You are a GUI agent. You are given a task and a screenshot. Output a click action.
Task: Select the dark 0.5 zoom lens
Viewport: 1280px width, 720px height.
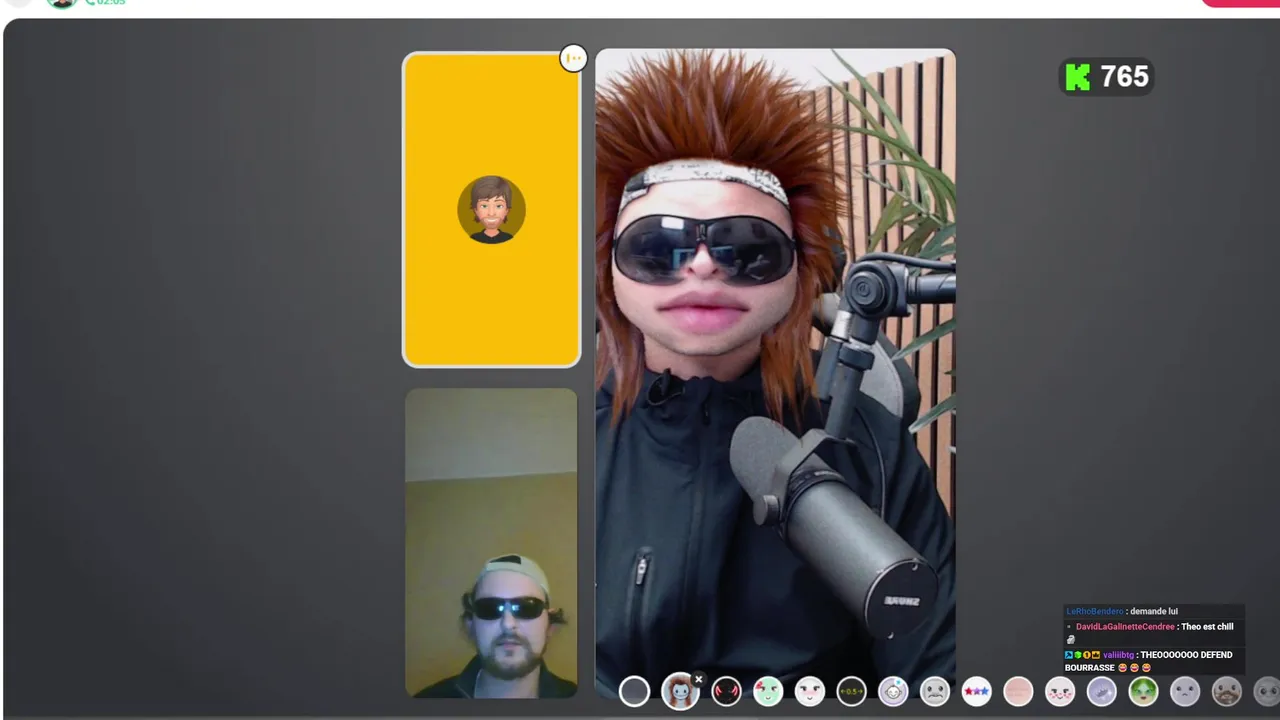851,691
